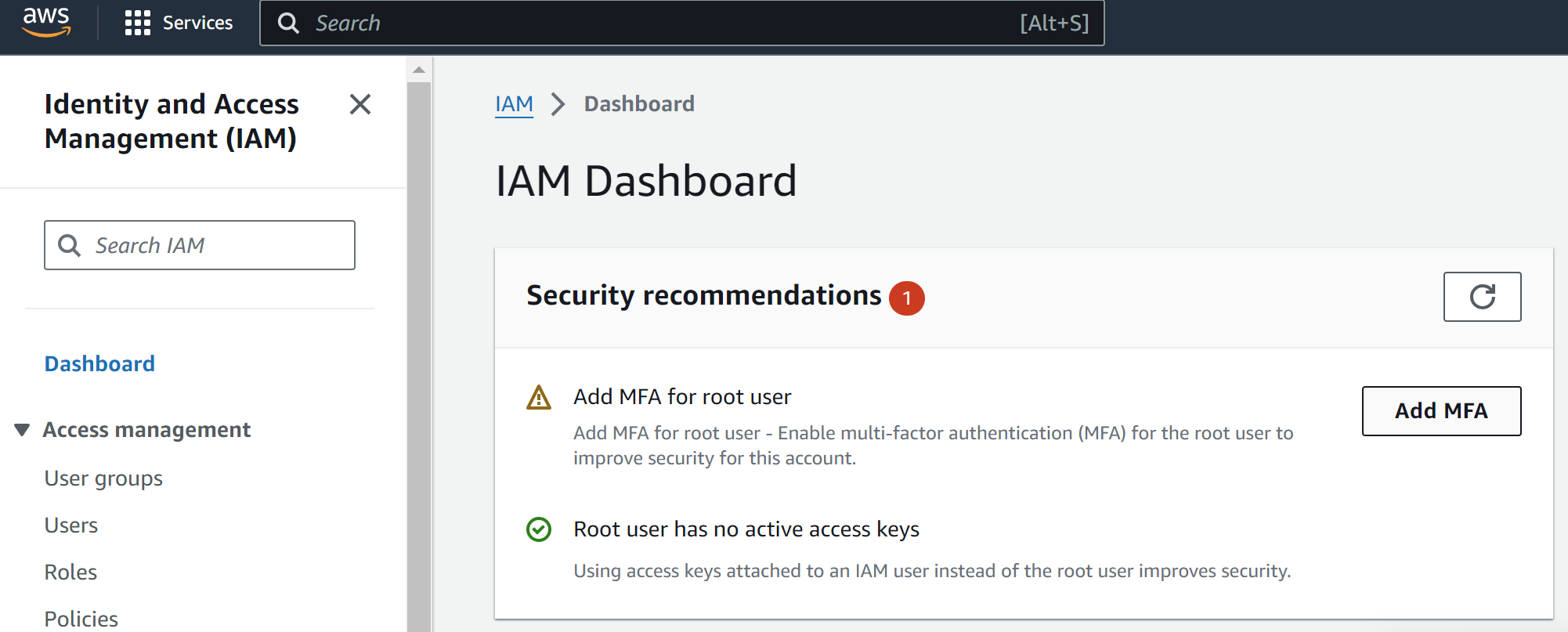1568x632 pixels.
Task: Click the red recommendations count badge
Action: click(907, 298)
